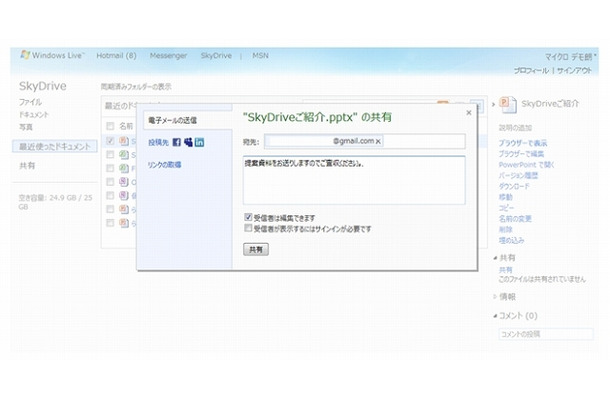Click the このファイルは共有されていません text
Viewport: 610px width, 400px height.
coord(542,279)
